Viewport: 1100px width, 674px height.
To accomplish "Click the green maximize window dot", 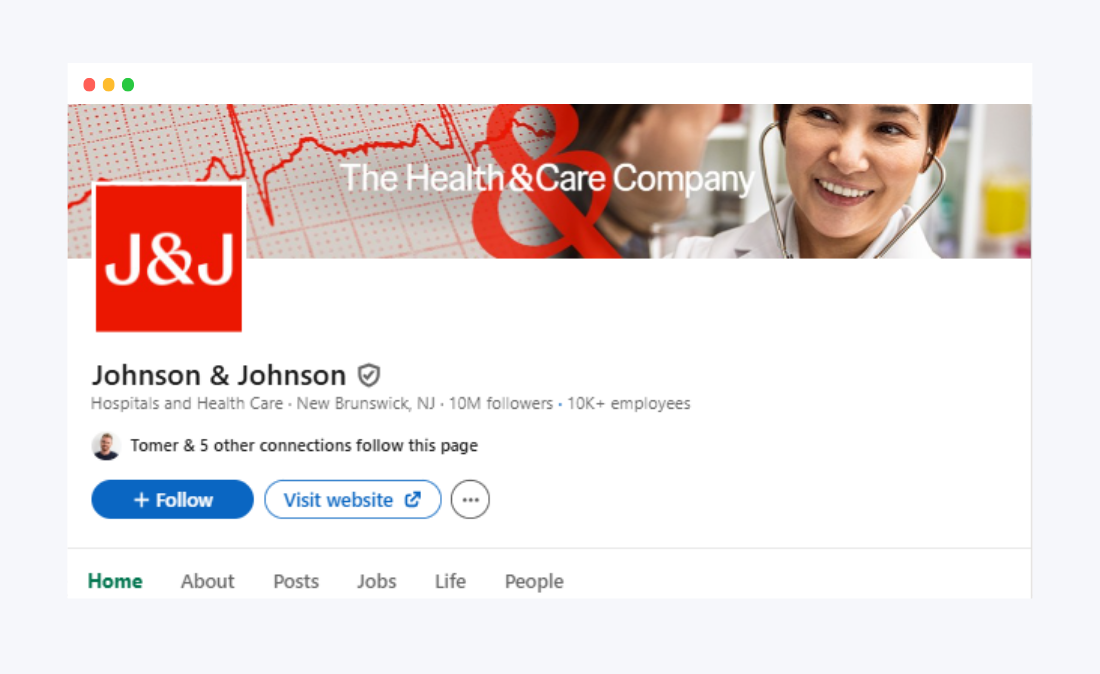I will tap(128, 85).
